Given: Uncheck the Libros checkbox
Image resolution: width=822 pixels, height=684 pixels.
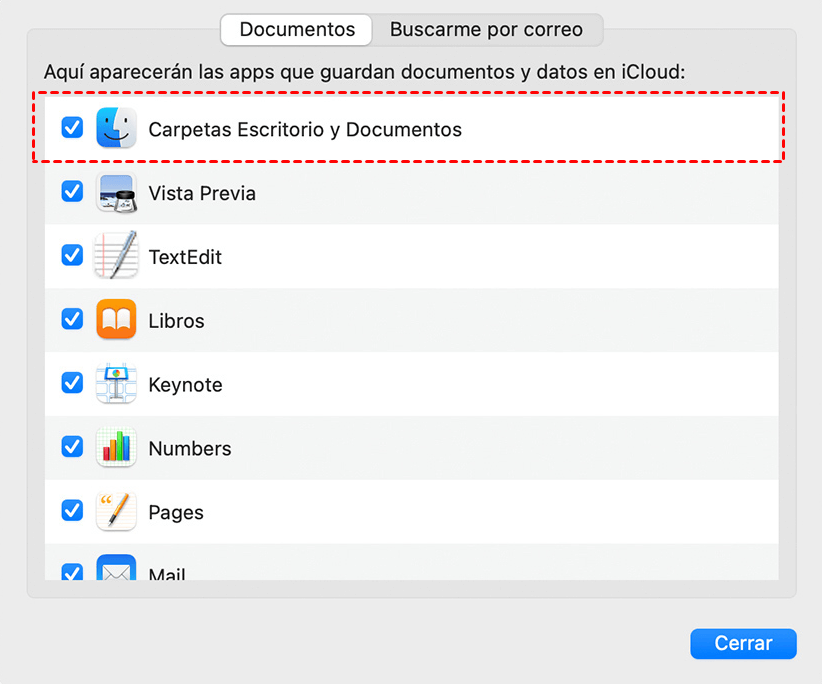Looking at the screenshot, I should (x=72, y=320).
